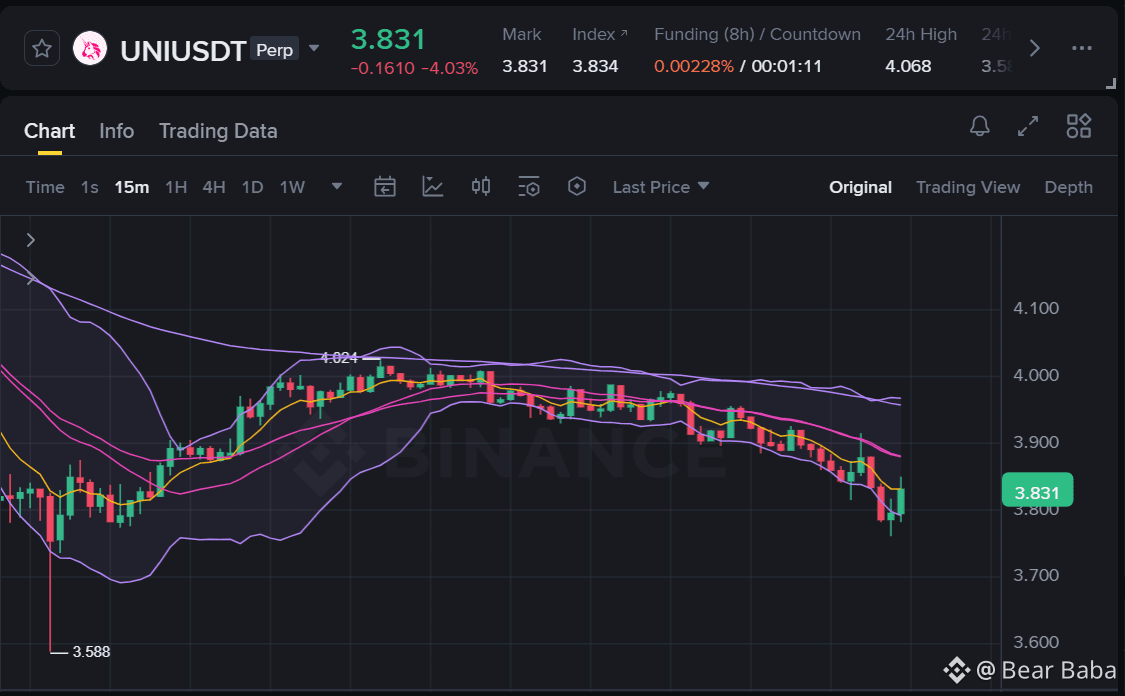This screenshot has width=1125, height=696.
Task: Open the Last Price dropdown
Action: click(661, 187)
